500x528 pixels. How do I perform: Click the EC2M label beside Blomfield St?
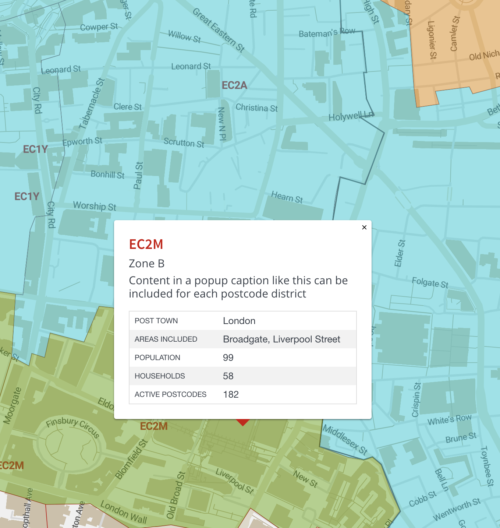[154, 426]
